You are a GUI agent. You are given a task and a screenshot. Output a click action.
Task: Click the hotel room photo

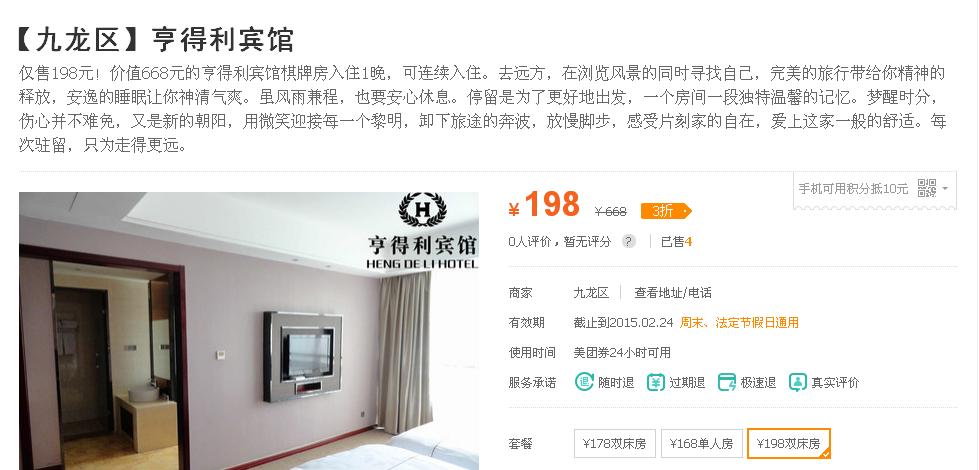click(x=248, y=331)
